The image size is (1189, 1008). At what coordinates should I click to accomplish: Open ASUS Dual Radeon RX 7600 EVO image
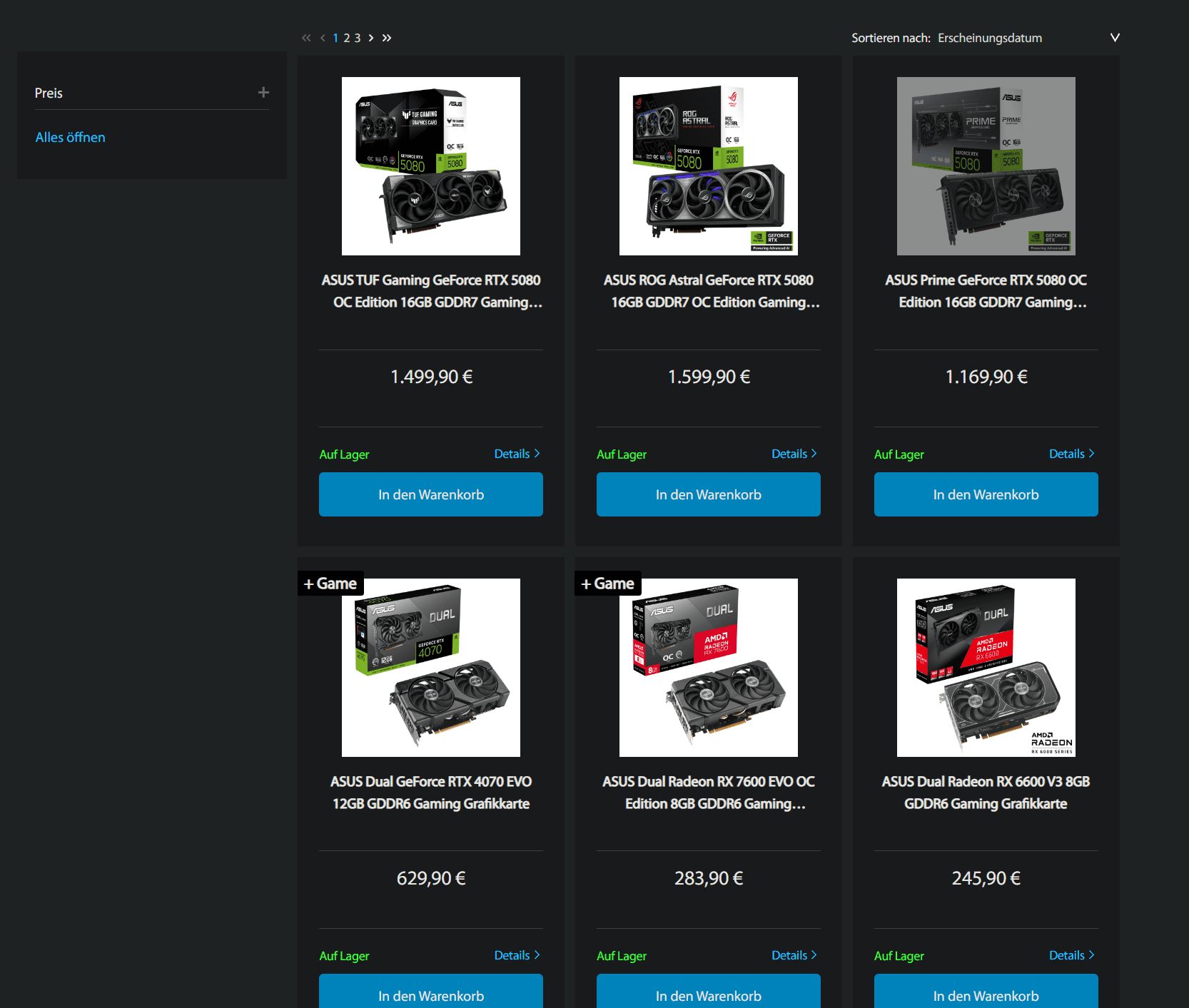point(709,668)
